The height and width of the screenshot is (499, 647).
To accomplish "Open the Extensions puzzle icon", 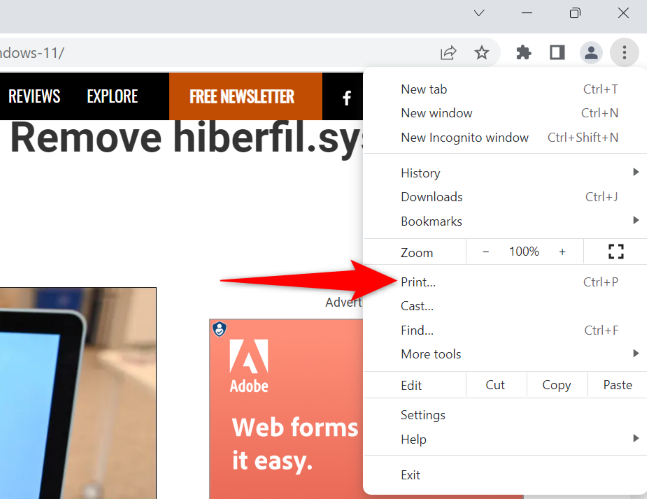I will [524, 53].
